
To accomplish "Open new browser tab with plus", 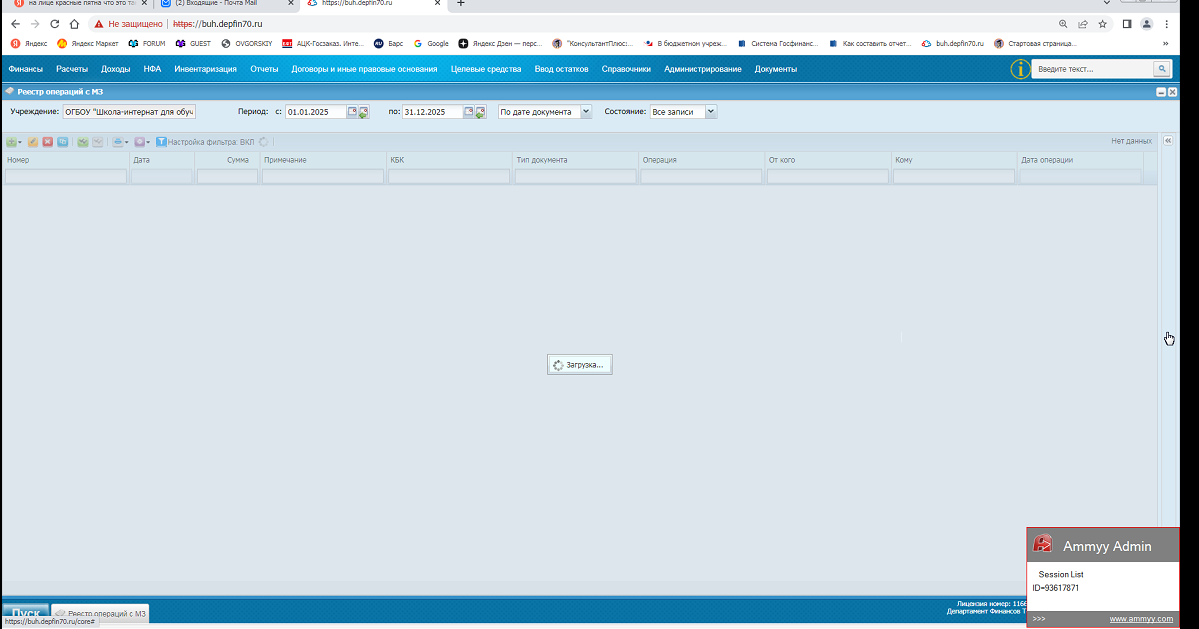I will (460, 4).
